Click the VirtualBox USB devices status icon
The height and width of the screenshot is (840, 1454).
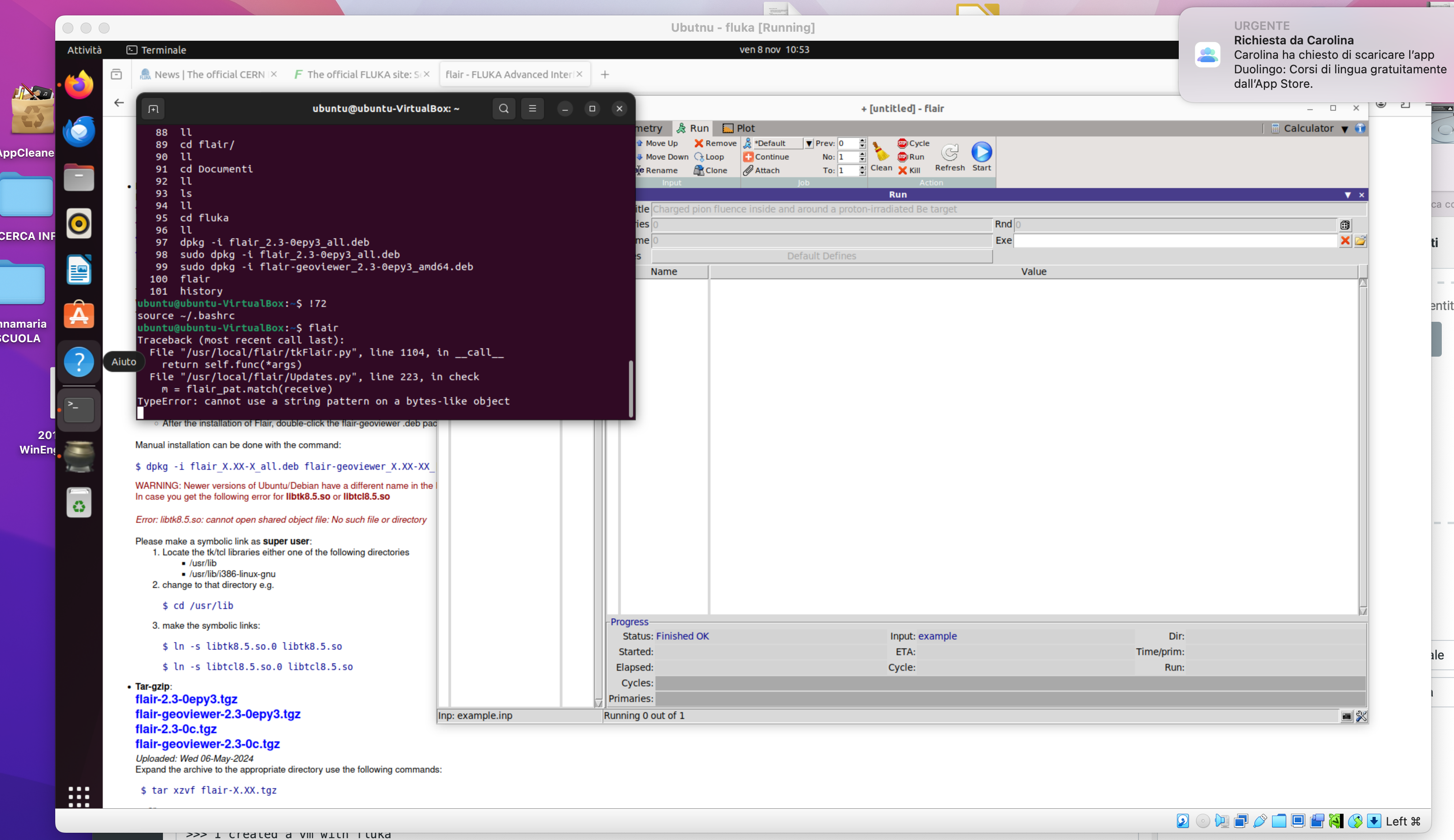1260,821
